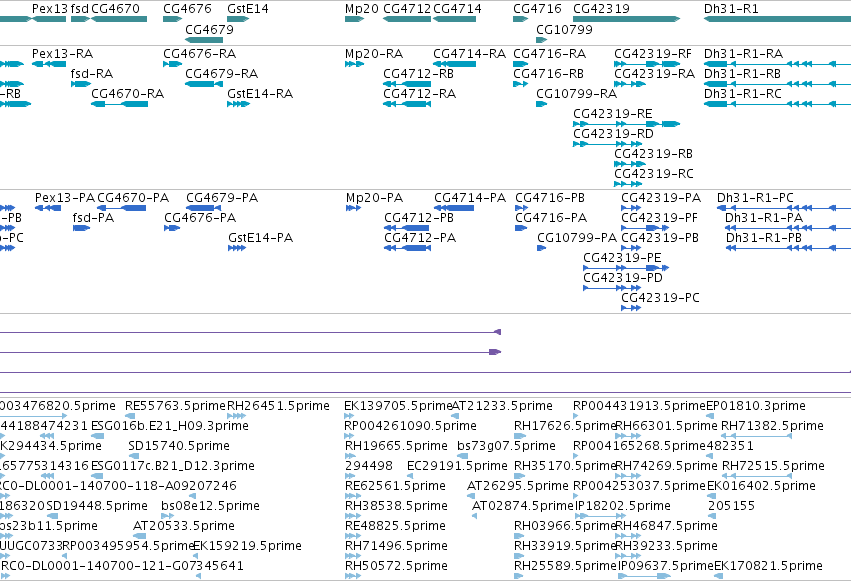851x581 pixels.
Task: Select transcript CG4670-RA
Action: [x=119, y=104]
